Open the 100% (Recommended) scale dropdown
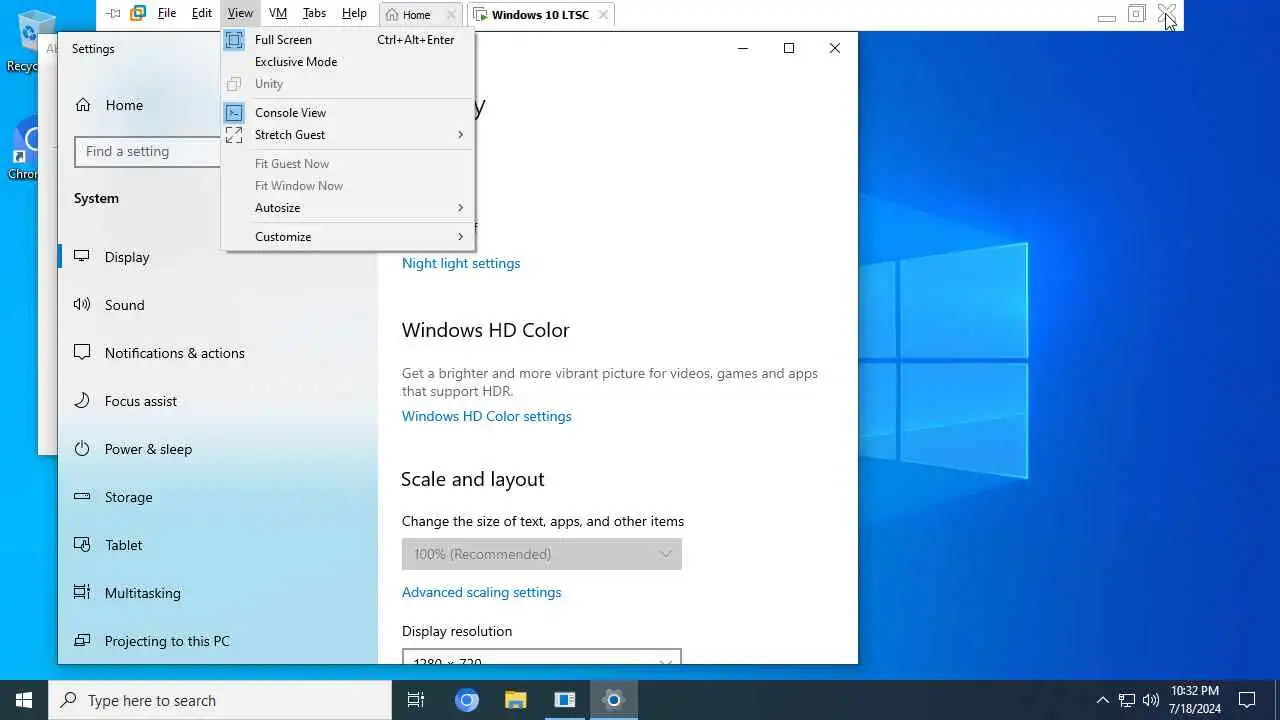1280x720 pixels. tap(542, 554)
